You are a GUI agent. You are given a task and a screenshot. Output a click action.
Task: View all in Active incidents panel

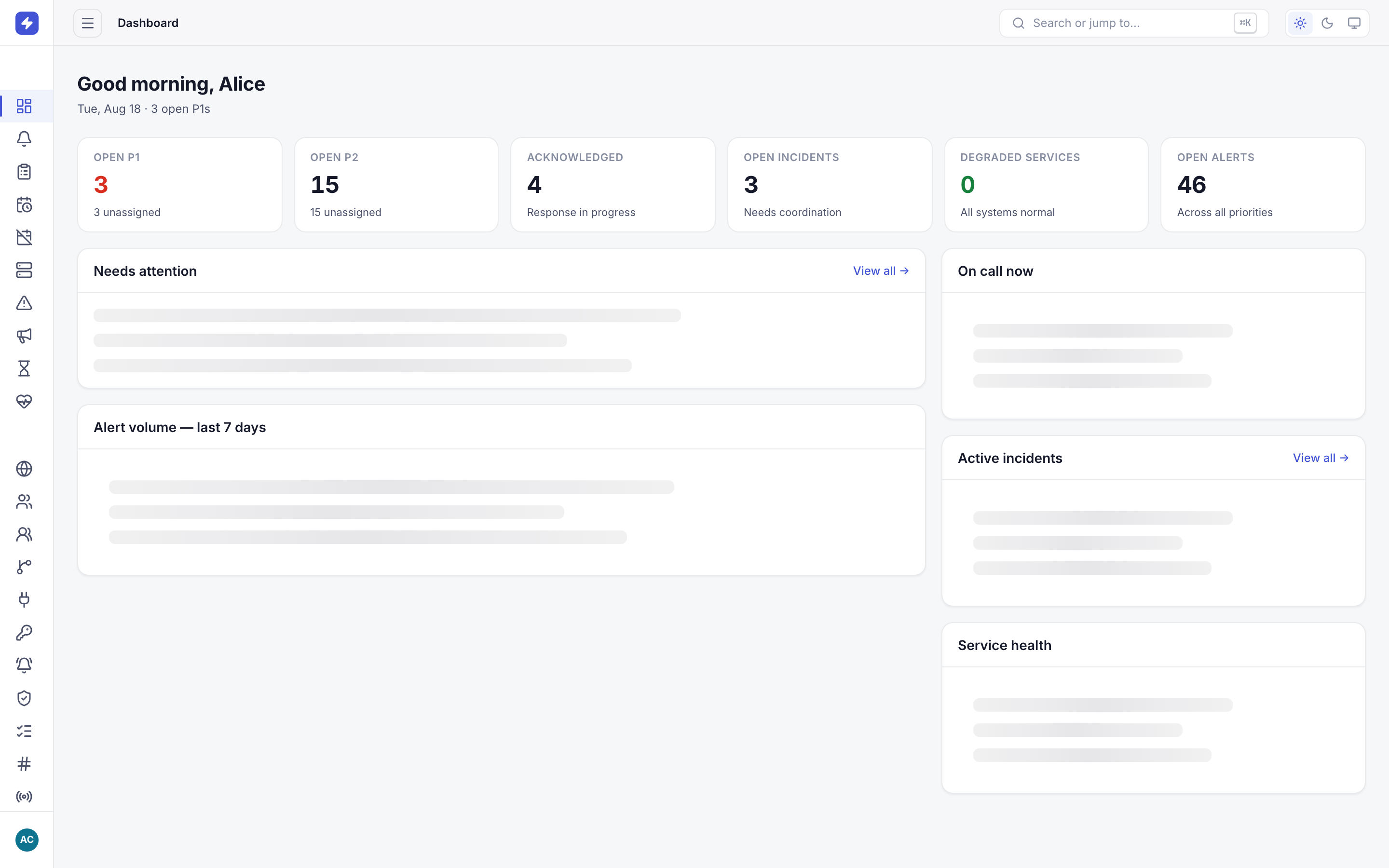1320,458
